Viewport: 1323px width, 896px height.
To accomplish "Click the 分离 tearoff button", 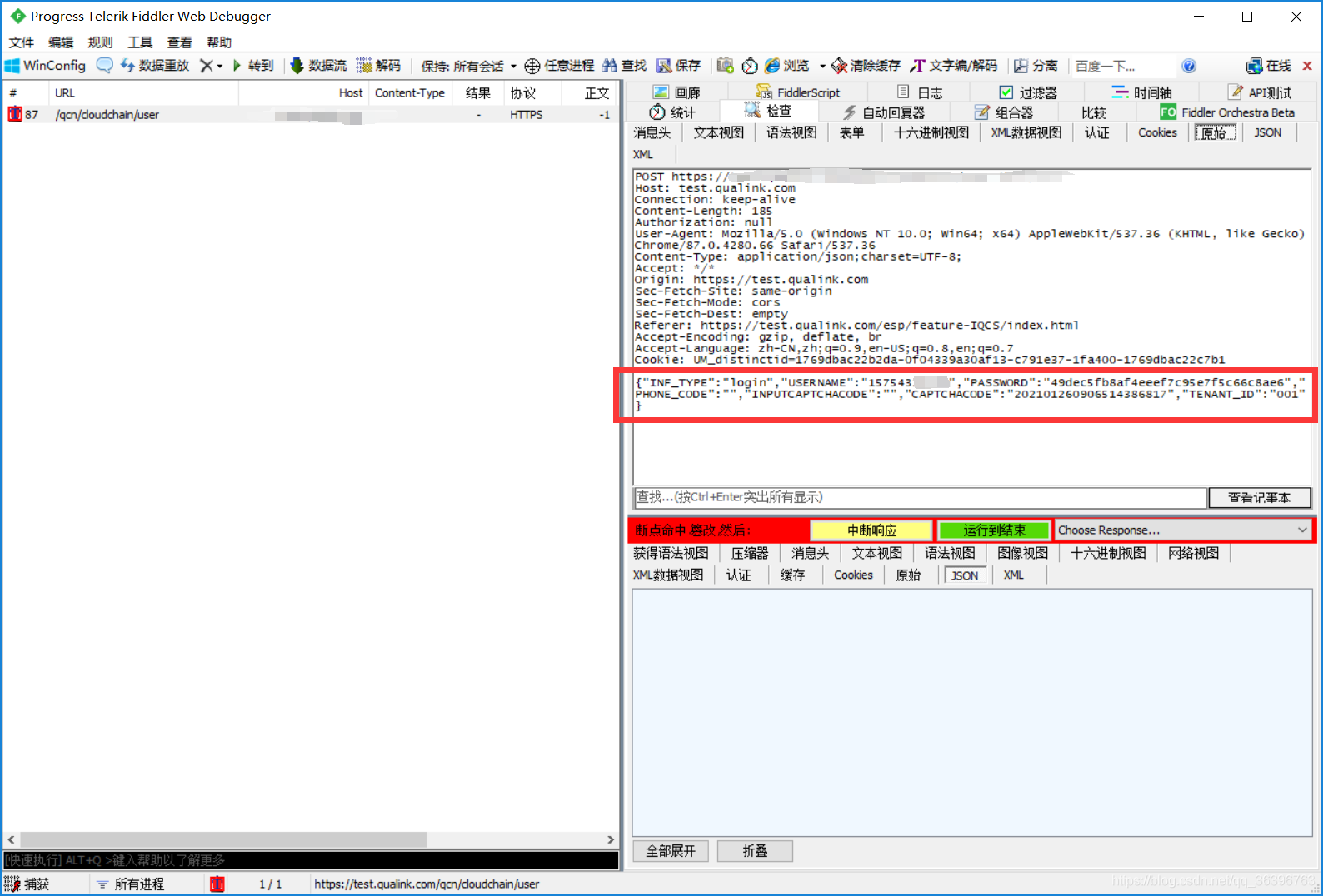I will (x=1036, y=66).
